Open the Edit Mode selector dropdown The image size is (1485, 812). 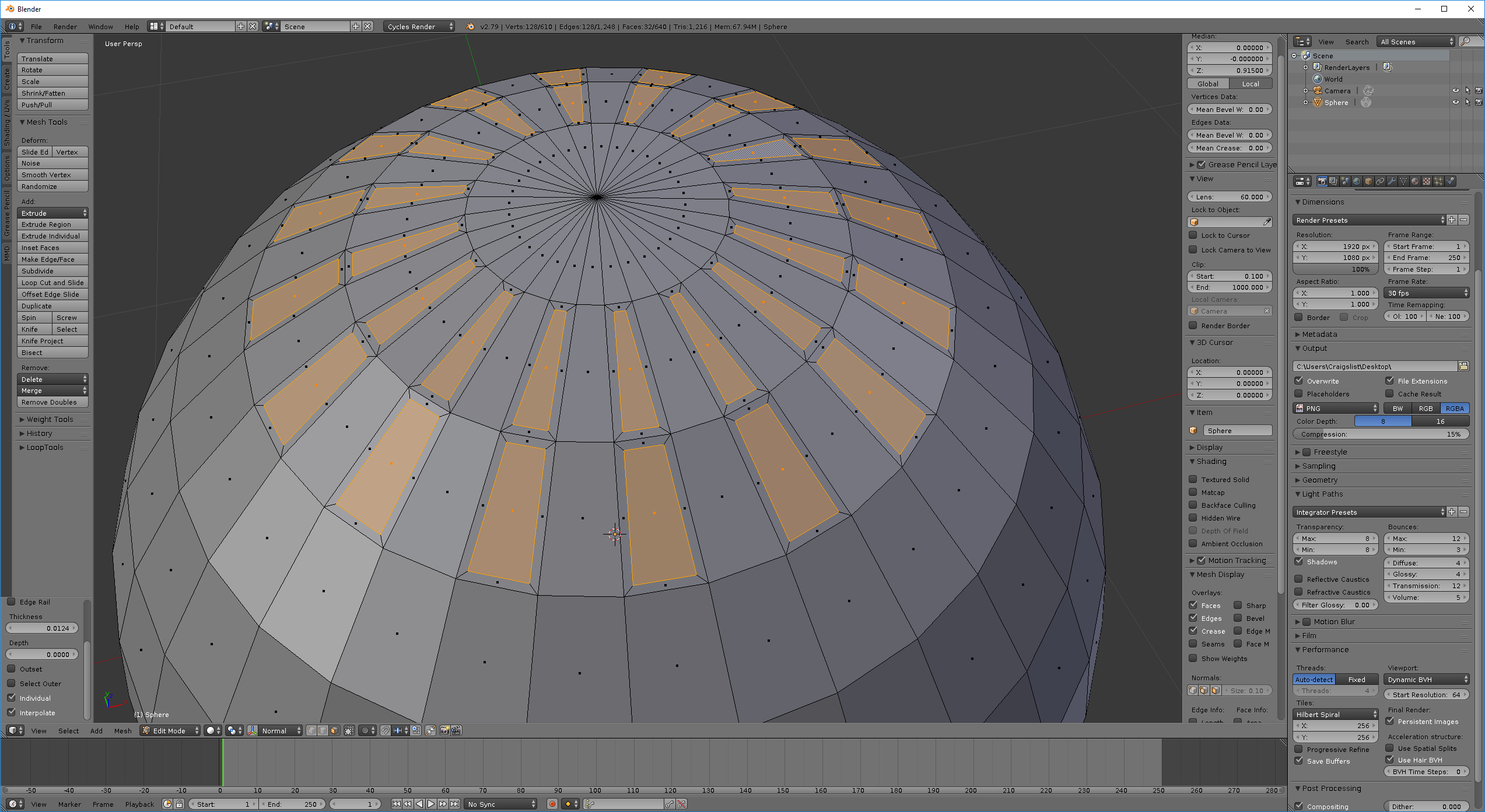170,730
